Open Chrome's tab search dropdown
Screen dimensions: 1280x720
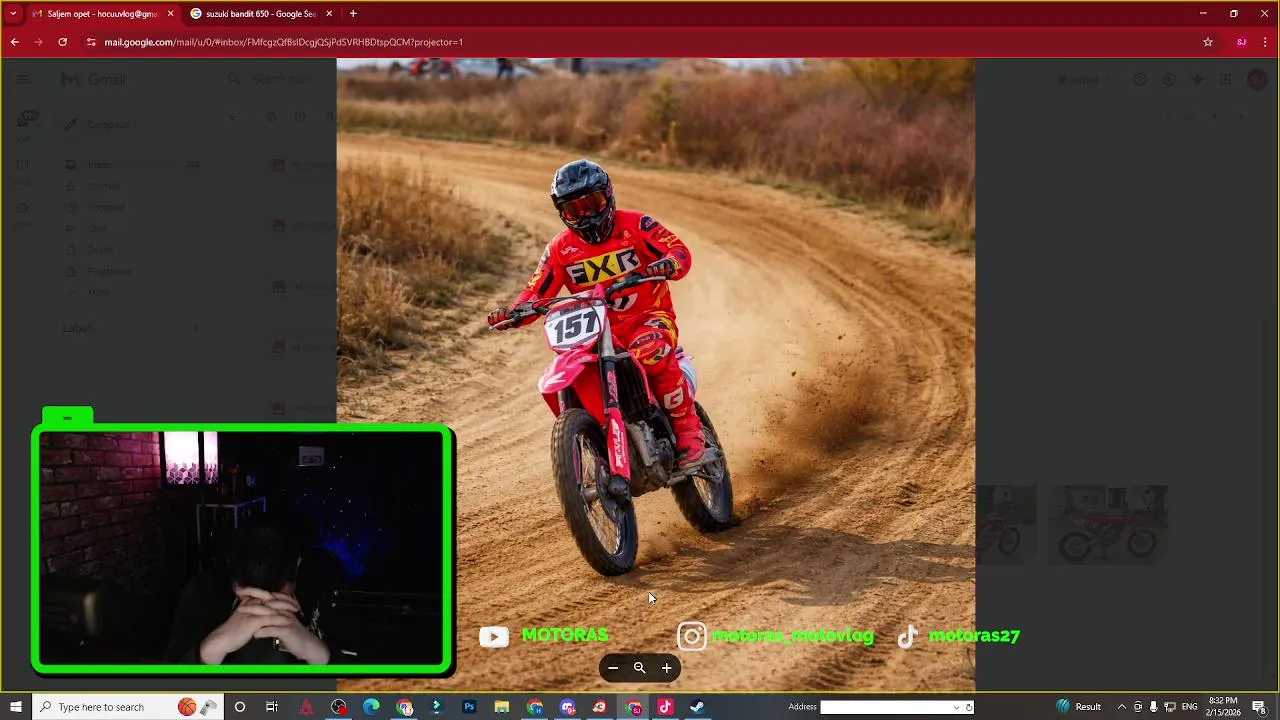tap(13, 14)
